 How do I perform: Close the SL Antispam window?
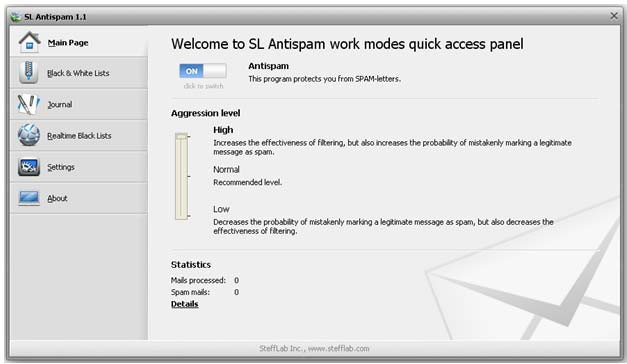coord(614,16)
